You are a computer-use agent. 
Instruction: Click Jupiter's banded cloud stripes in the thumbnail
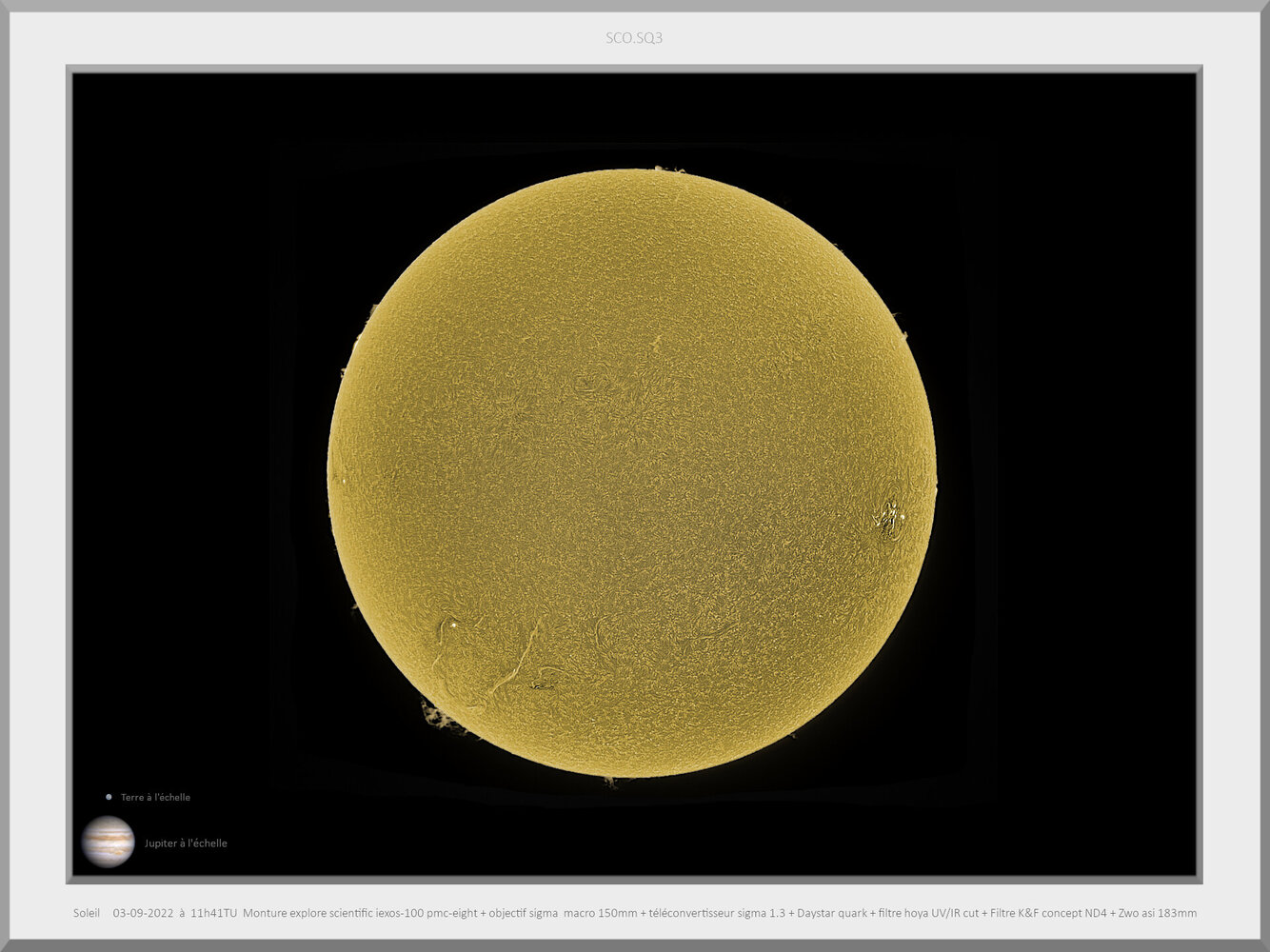pyautogui.click(x=108, y=840)
